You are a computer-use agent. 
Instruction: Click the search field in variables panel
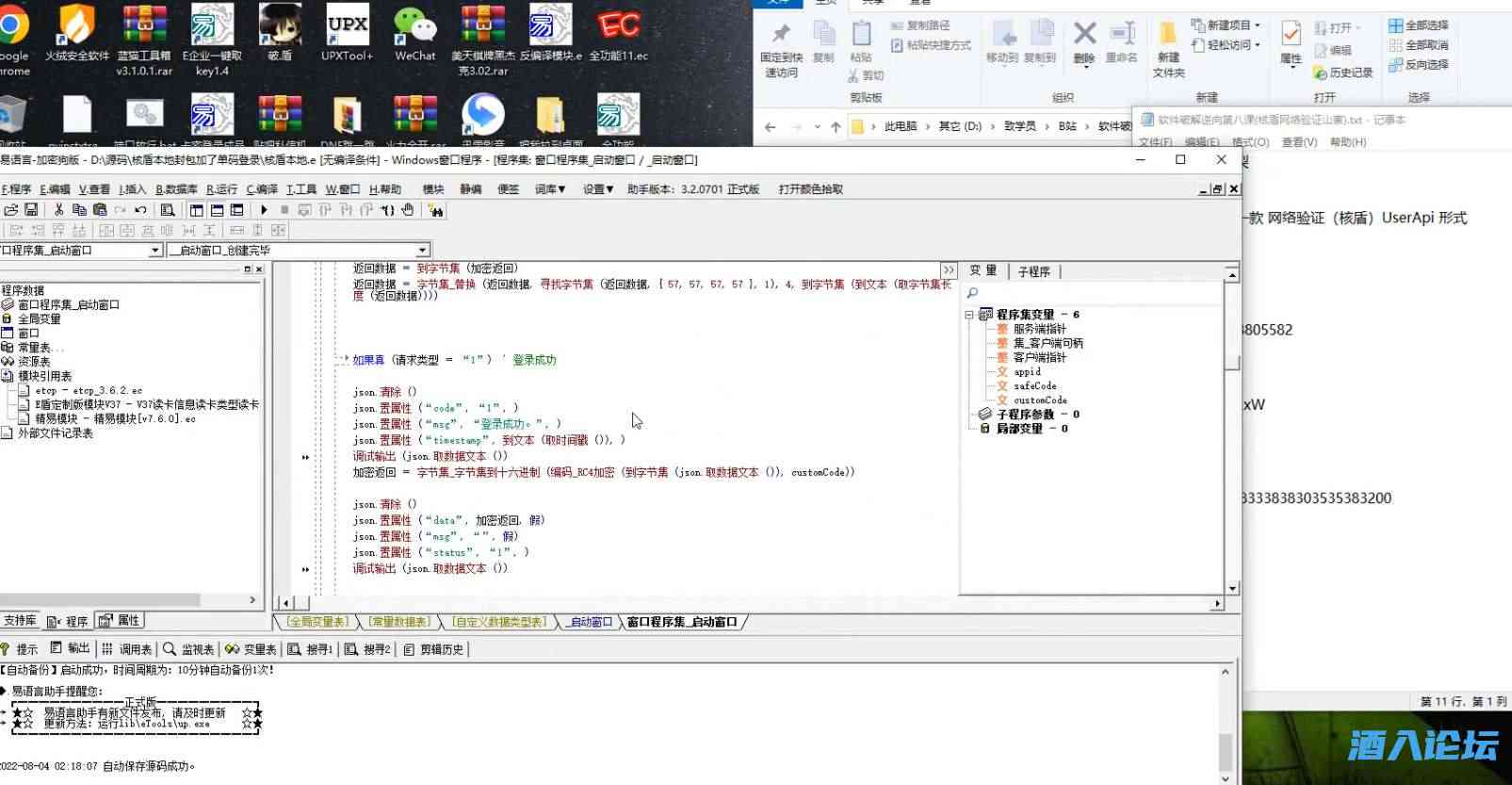click(x=1093, y=294)
